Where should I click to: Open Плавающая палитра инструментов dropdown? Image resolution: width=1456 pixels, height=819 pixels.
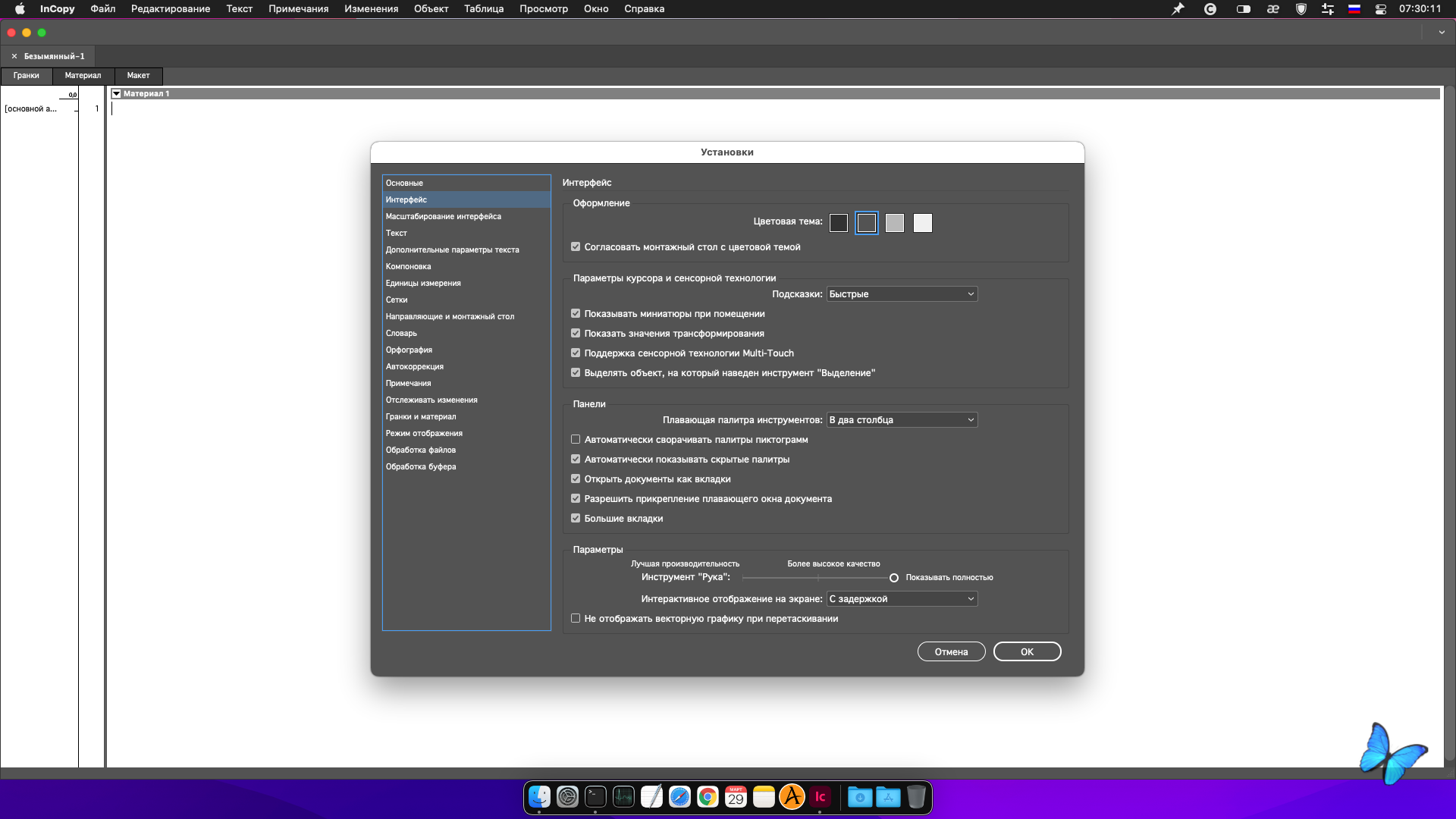tap(902, 420)
